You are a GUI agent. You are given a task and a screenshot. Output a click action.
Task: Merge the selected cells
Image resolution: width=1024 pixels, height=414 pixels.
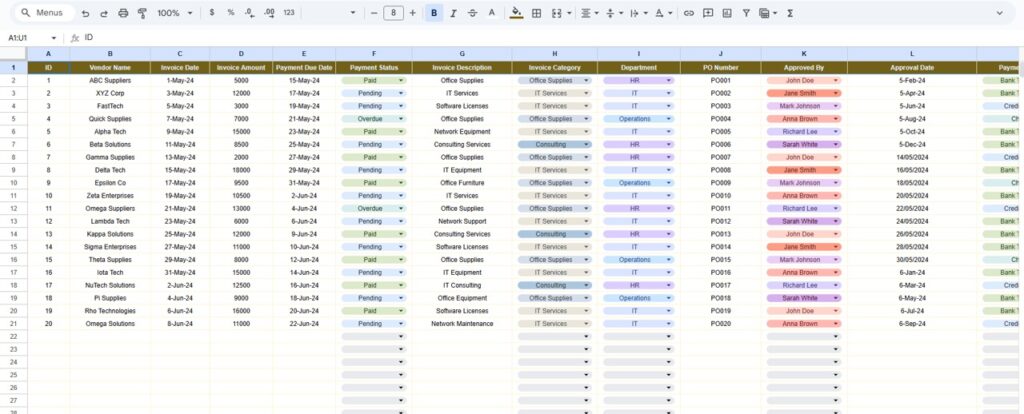pyautogui.click(x=556, y=13)
